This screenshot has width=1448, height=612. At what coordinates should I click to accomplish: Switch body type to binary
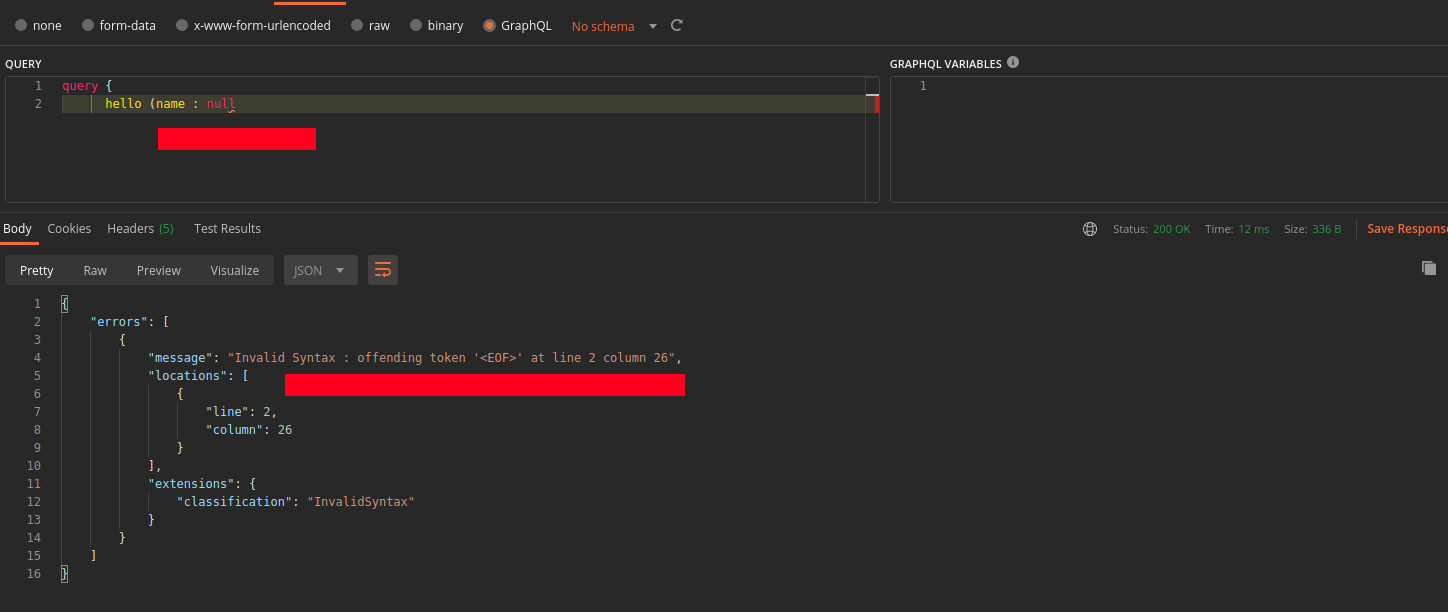(436, 25)
